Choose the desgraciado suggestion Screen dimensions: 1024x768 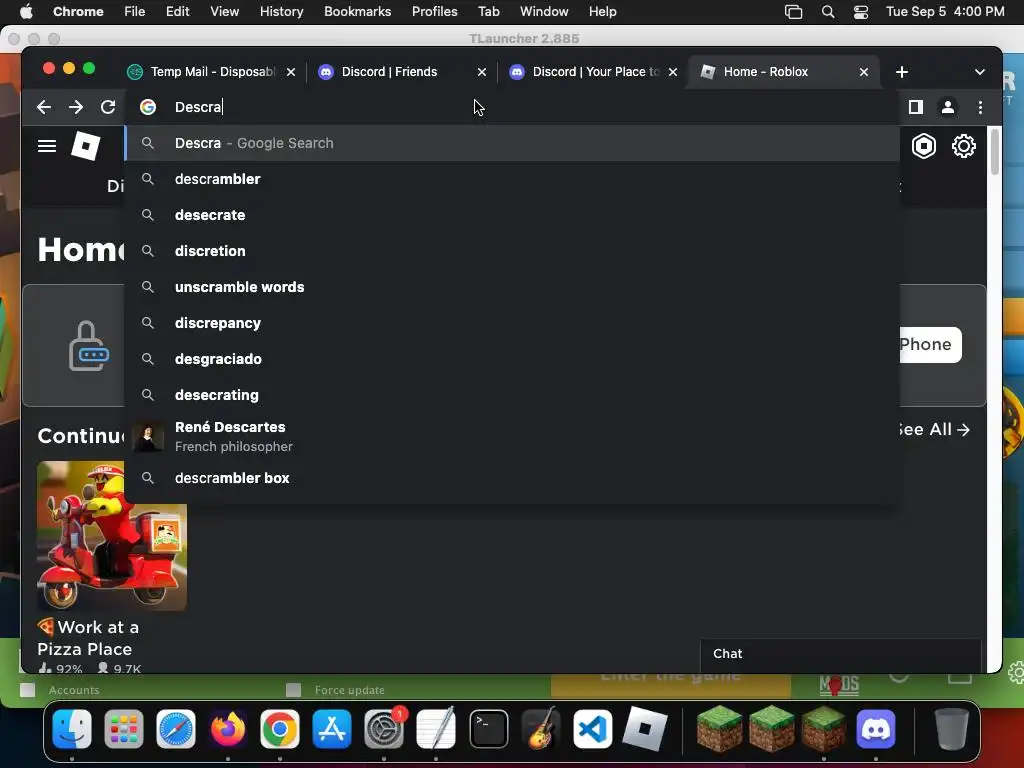click(512, 359)
